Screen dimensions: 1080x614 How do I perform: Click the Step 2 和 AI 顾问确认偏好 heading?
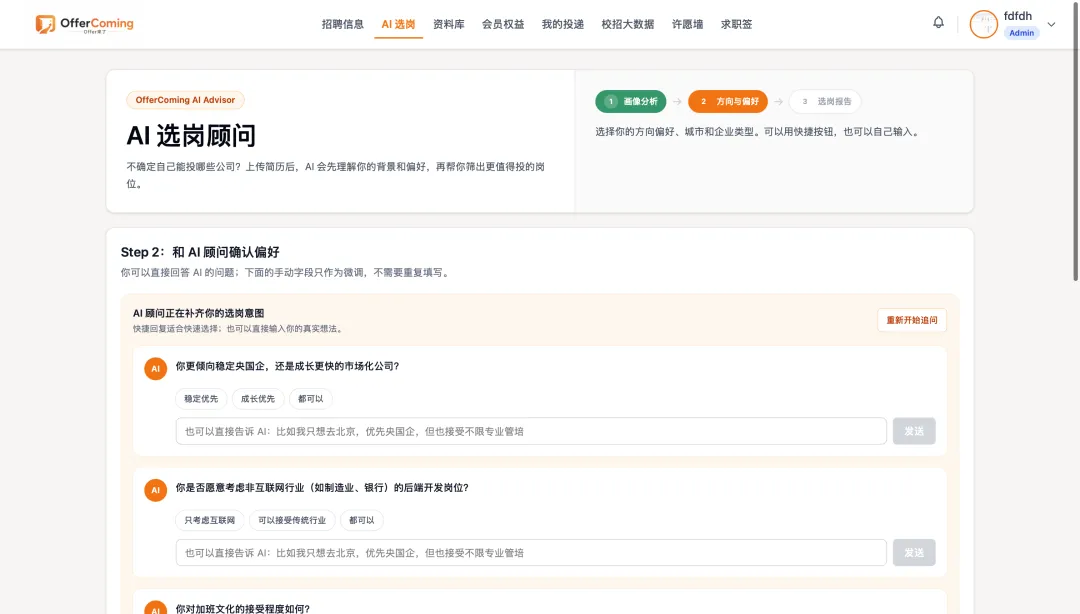click(x=200, y=252)
